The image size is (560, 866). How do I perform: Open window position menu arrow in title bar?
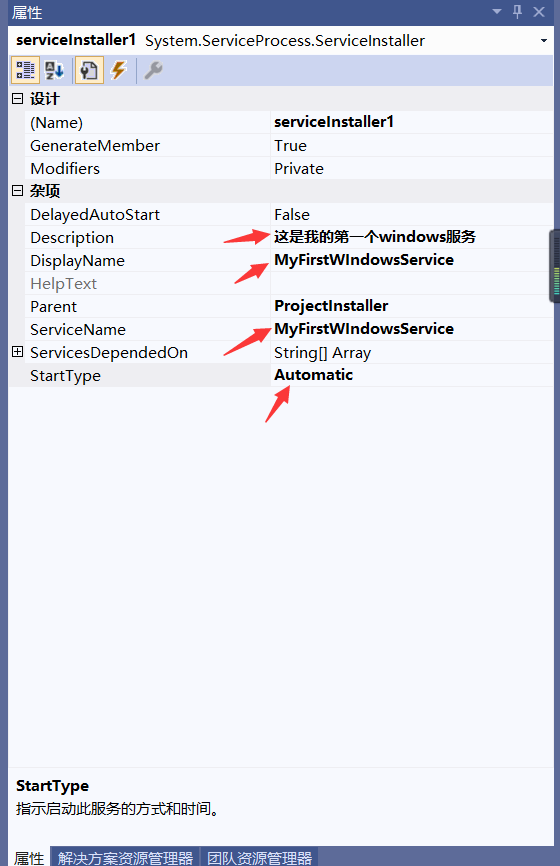click(497, 12)
